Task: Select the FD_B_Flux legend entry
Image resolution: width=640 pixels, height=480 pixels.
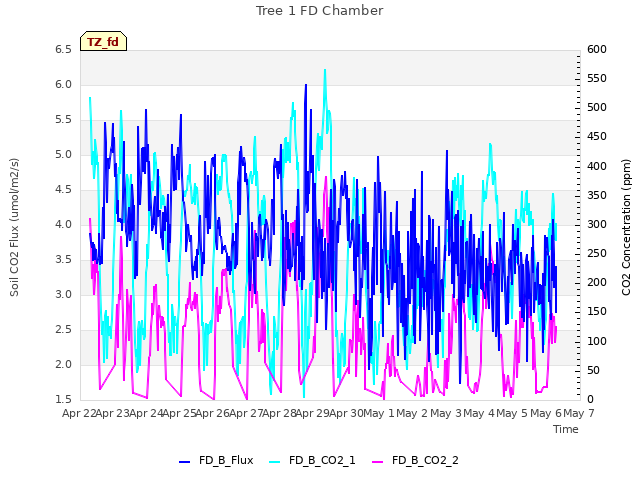Action: 216,460
